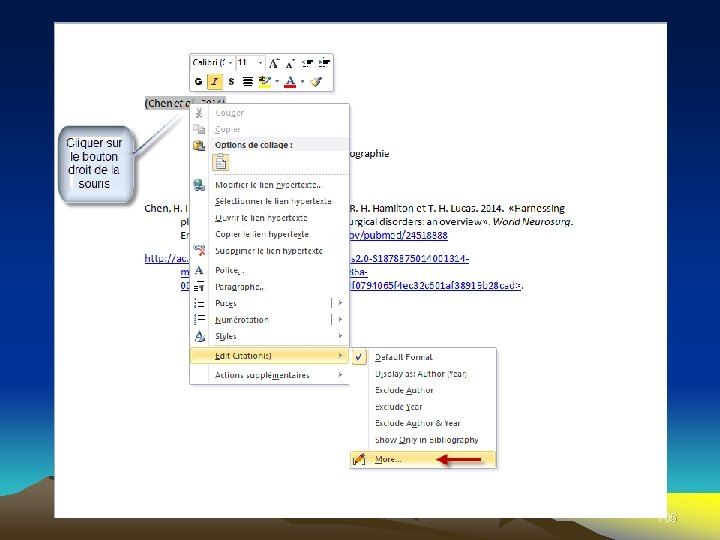The image size is (720, 540).
Task: Click the Styles icon in context menu
Action: [x=199, y=336]
